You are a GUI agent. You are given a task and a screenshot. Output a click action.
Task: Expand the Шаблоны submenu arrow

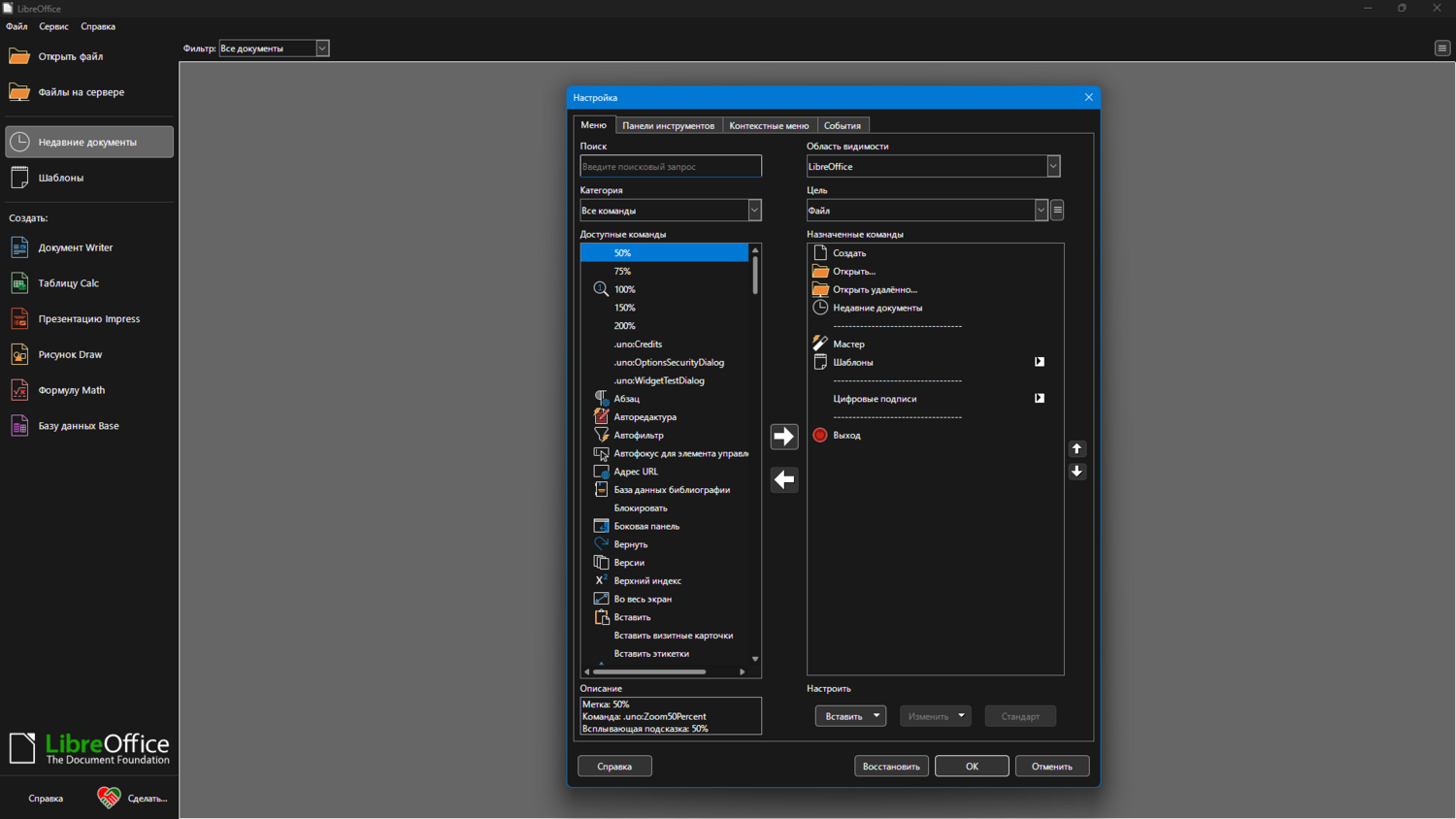click(1040, 362)
